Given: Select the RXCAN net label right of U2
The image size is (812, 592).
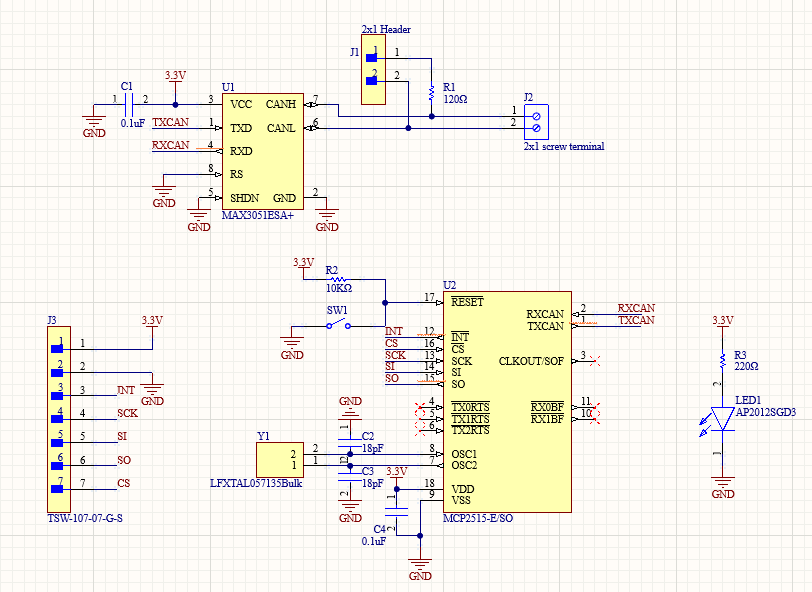Looking at the screenshot, I should (x=636, y=308).
